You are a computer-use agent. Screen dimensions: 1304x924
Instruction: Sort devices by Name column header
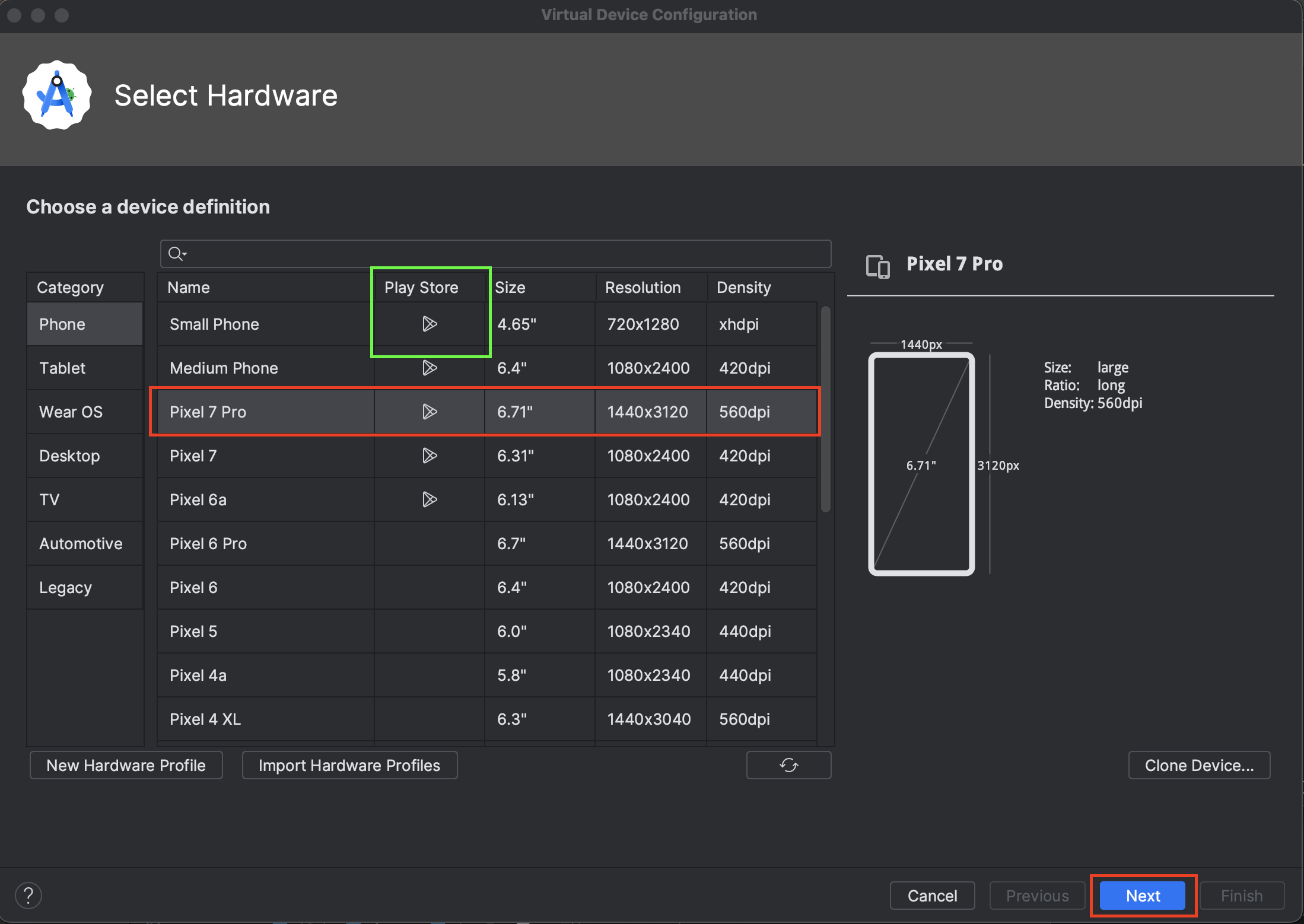[x=189, y=287]
